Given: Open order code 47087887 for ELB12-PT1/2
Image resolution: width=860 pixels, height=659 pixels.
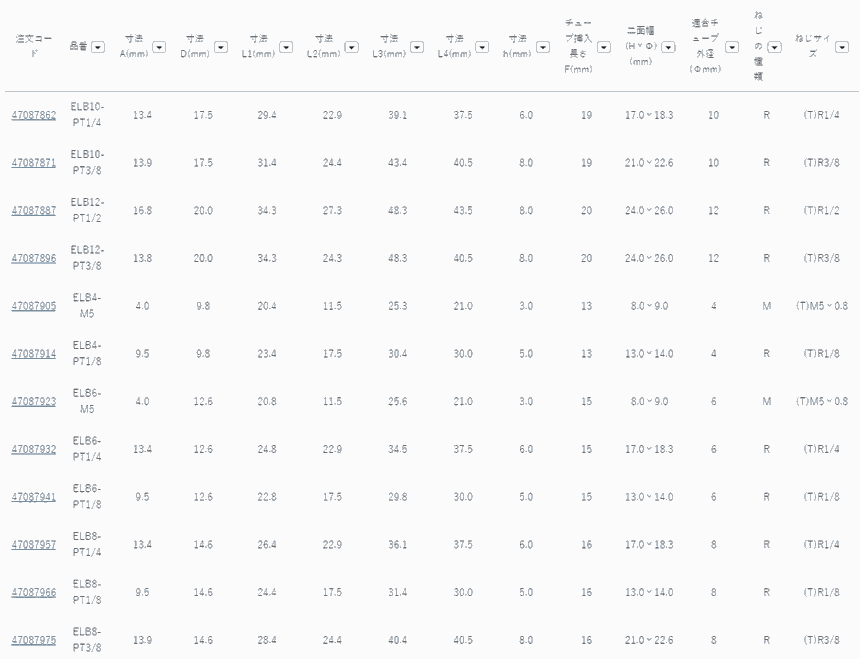Looking at the screenshot, I should [33, 211].
